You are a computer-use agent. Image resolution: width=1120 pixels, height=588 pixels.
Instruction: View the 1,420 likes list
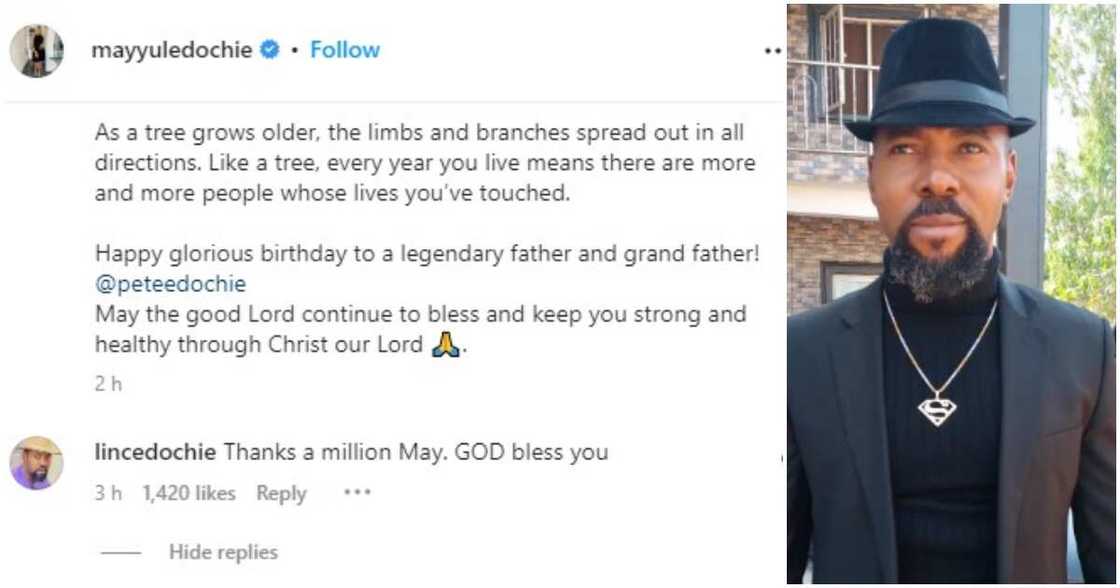[189, 493]
